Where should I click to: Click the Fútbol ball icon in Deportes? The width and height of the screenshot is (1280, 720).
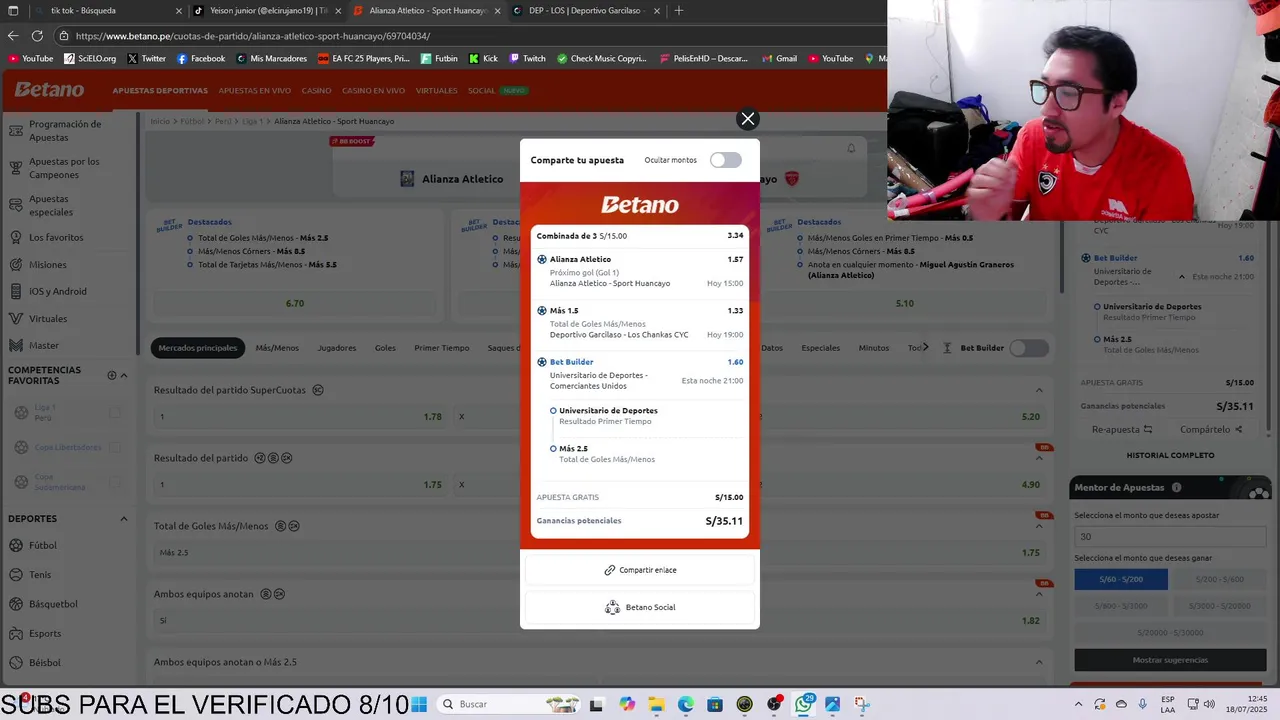click(16, 546)
